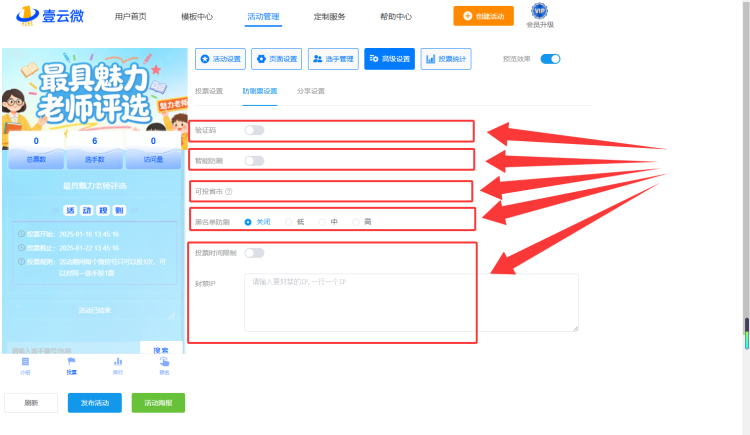Open the VIP 会员升级 badge icon
This screenshot has height=435, width=750.
click(540, 11)
